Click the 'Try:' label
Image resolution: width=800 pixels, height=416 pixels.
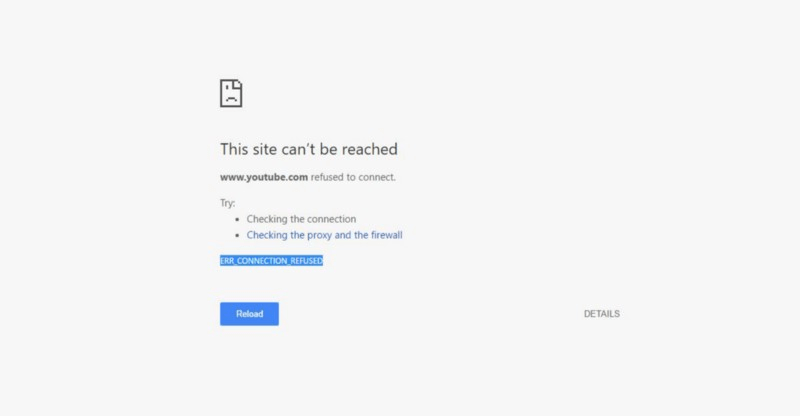[x=228, y=203]
